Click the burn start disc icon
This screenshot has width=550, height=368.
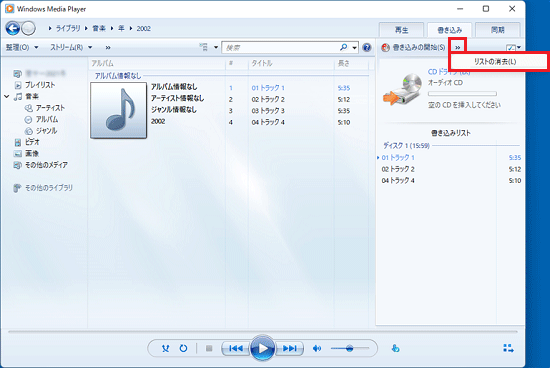(385, 47)
